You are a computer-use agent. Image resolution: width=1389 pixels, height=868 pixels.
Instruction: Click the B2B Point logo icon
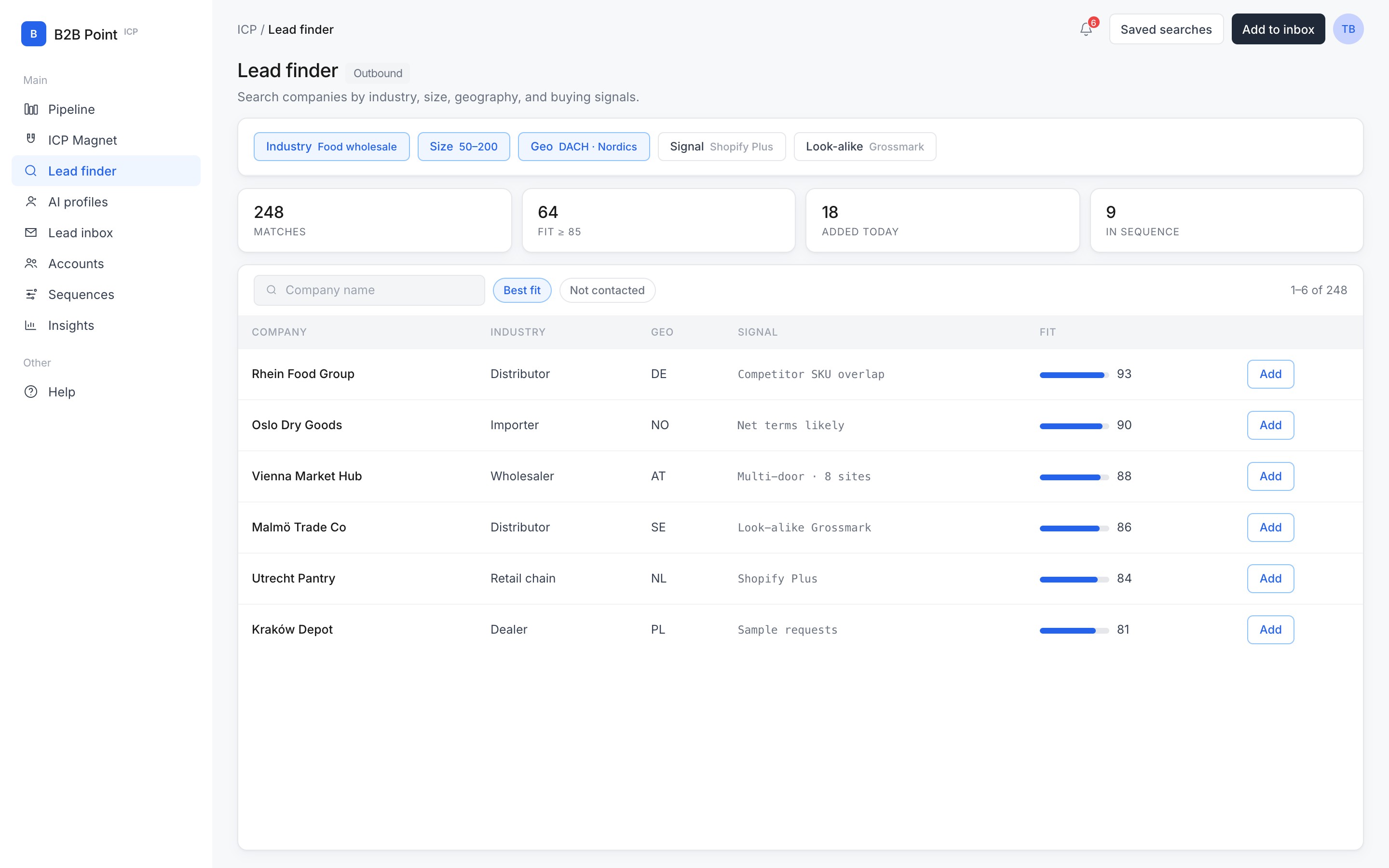pyautogui.click(x=33, y=34)
